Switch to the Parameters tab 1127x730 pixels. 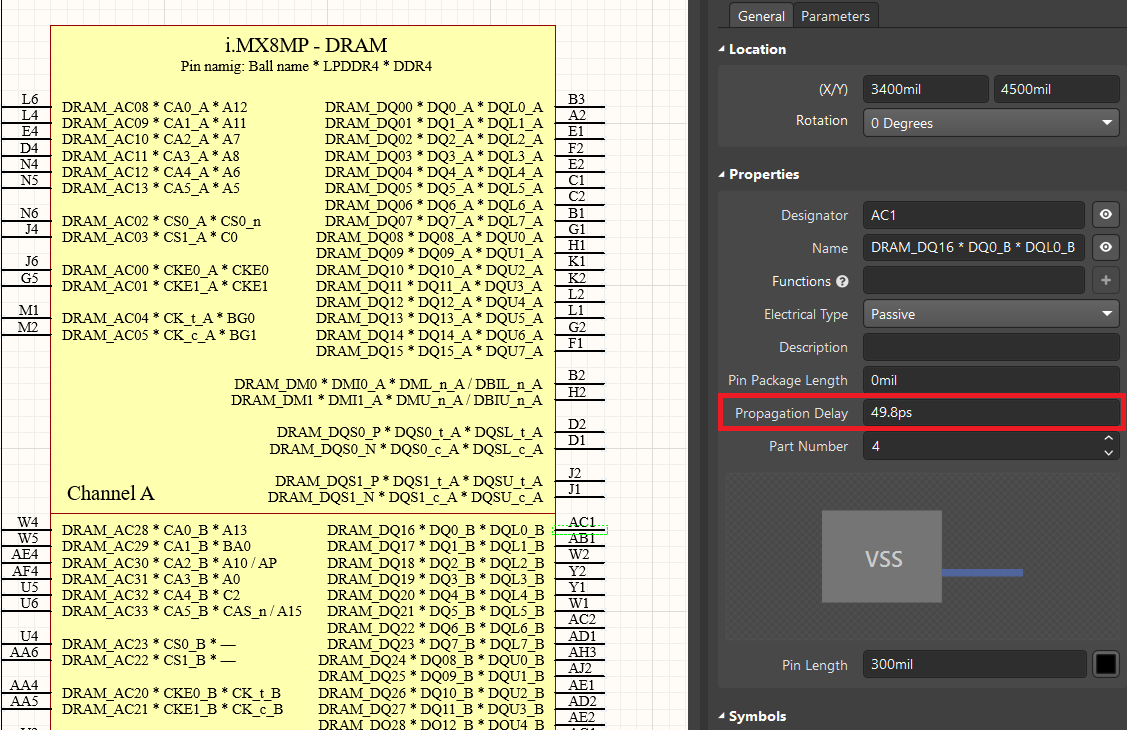coord(836,15)
